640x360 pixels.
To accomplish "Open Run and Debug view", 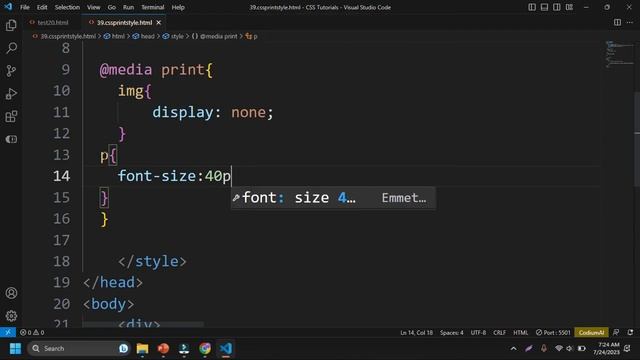I will pyautogui.click(x=11, y=94).
